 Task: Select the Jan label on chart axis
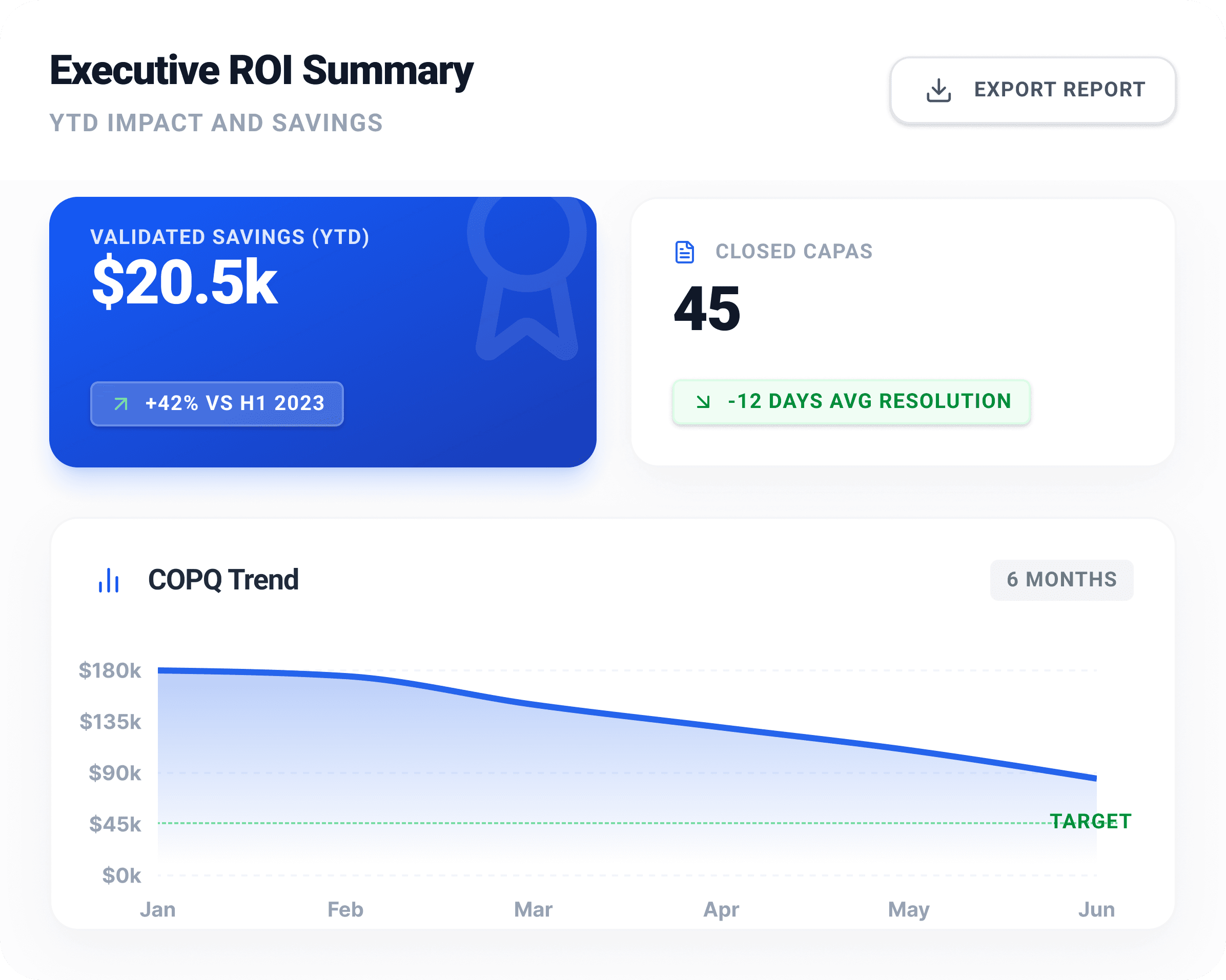tap(157, 909)
